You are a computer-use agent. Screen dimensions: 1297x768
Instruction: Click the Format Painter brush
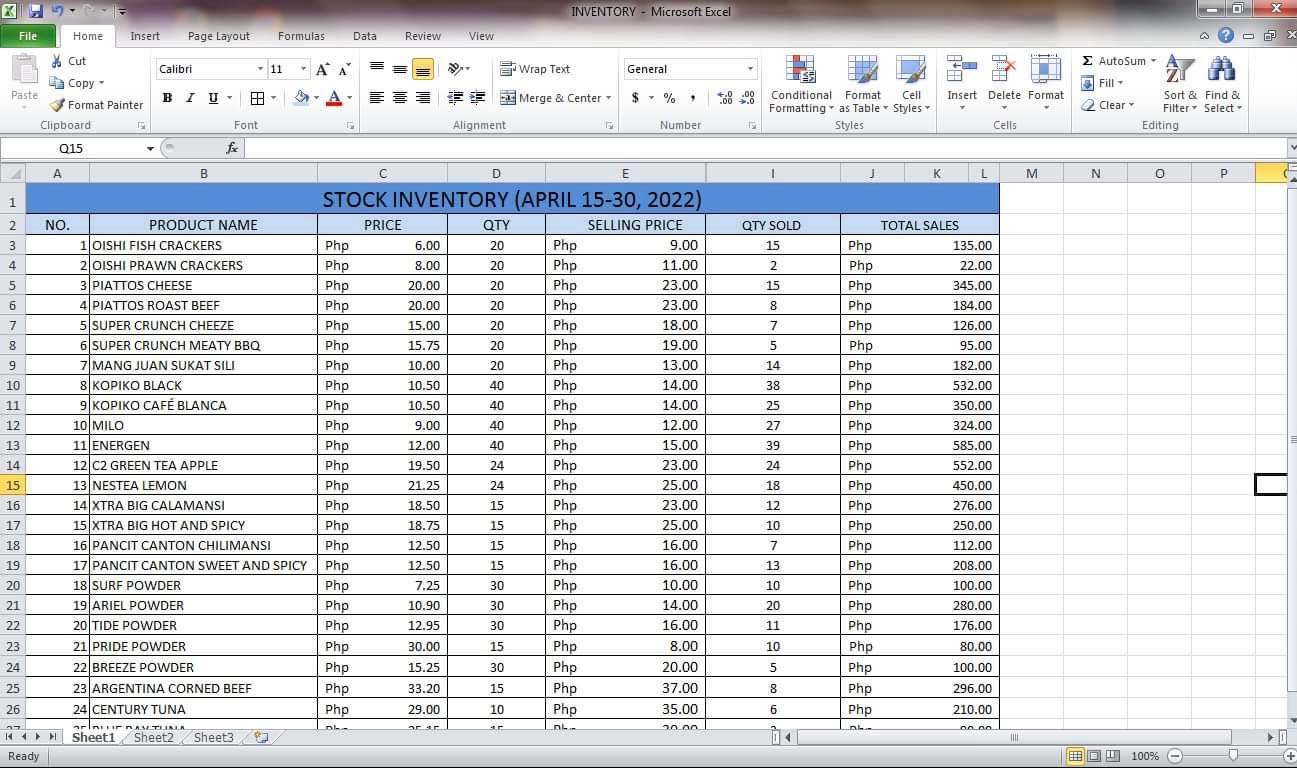coord(57,105)
